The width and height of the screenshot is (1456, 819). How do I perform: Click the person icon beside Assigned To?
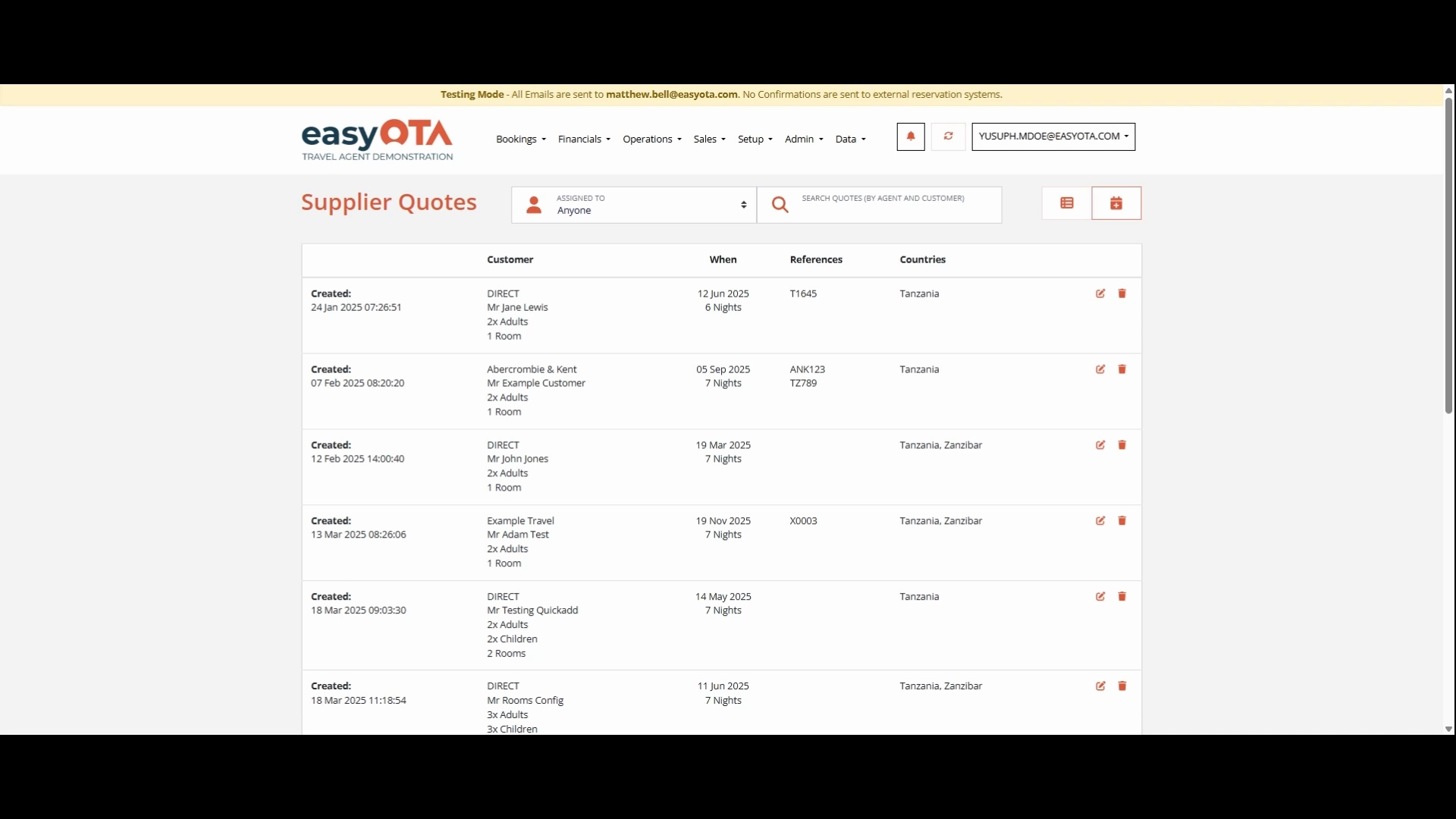click(534, 205)
